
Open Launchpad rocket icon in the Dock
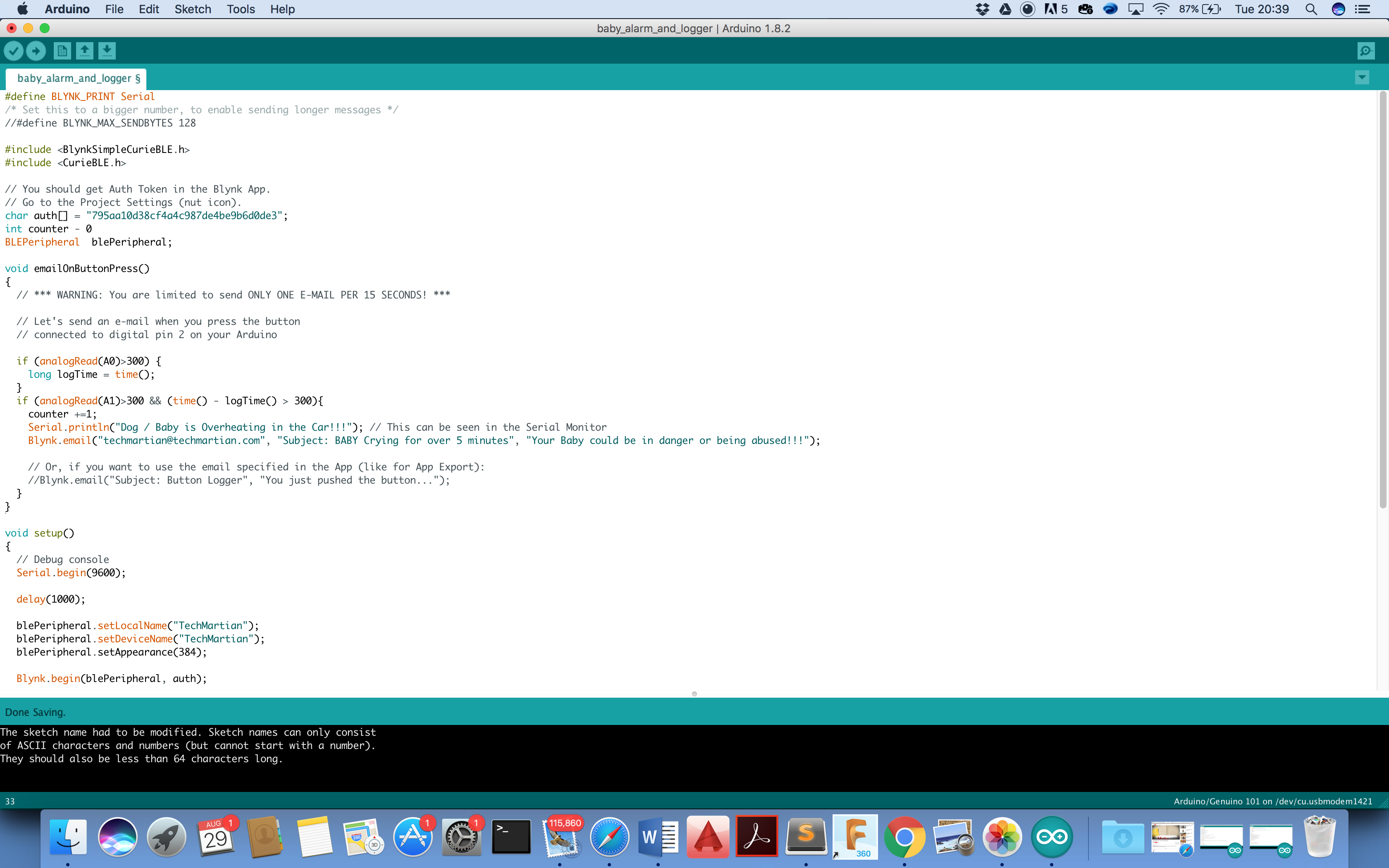(167, 837)
